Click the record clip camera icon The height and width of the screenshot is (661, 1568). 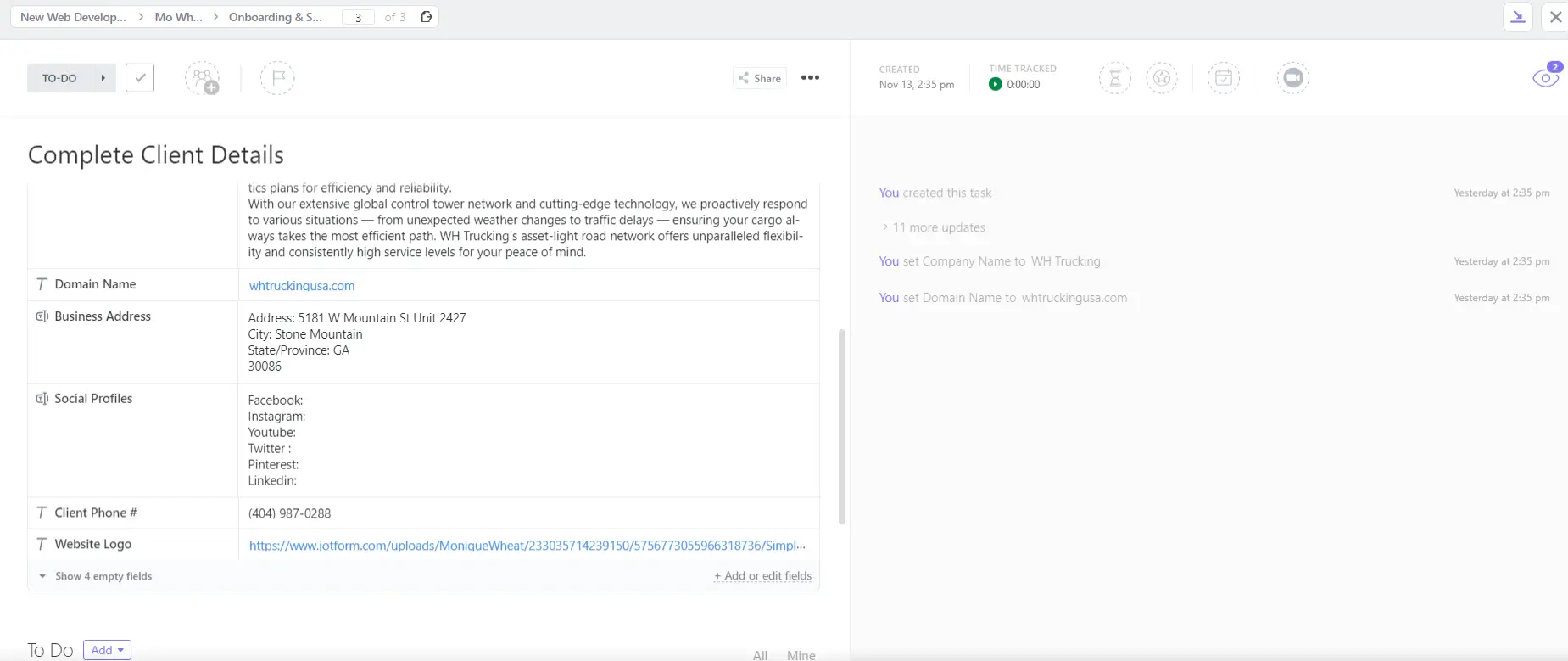1293,78
